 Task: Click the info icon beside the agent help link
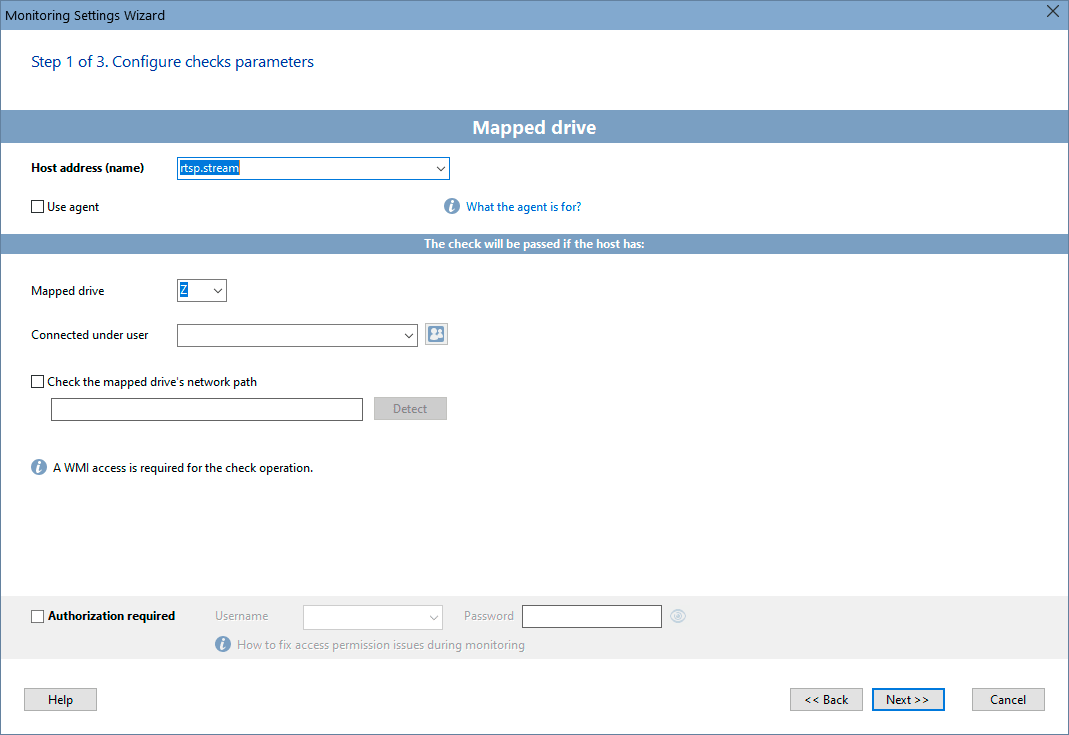[452, 207]
